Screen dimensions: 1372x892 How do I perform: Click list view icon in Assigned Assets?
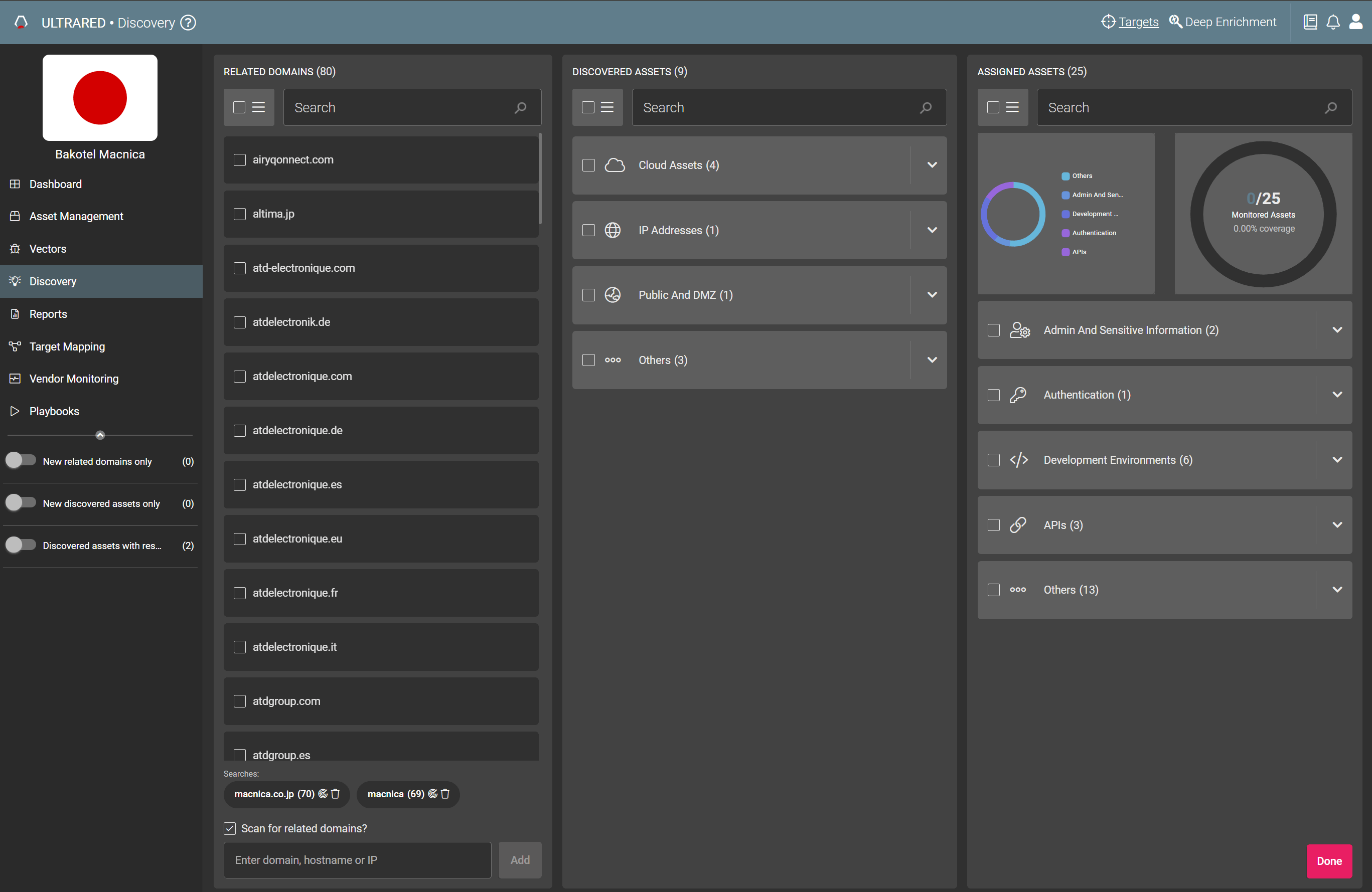pos(1012,107)
